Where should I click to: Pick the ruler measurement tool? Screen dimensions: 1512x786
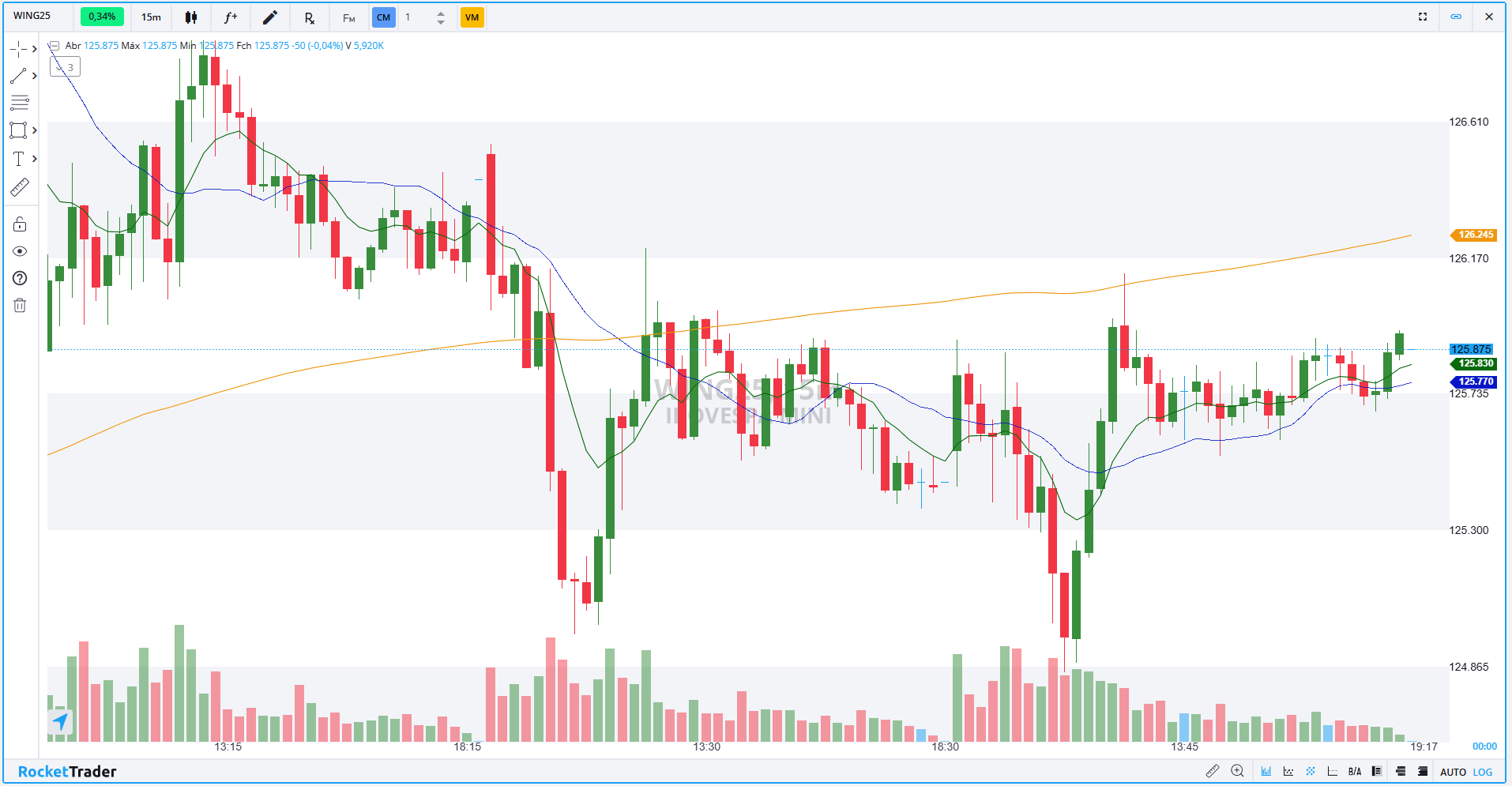(x=19, y=187)
